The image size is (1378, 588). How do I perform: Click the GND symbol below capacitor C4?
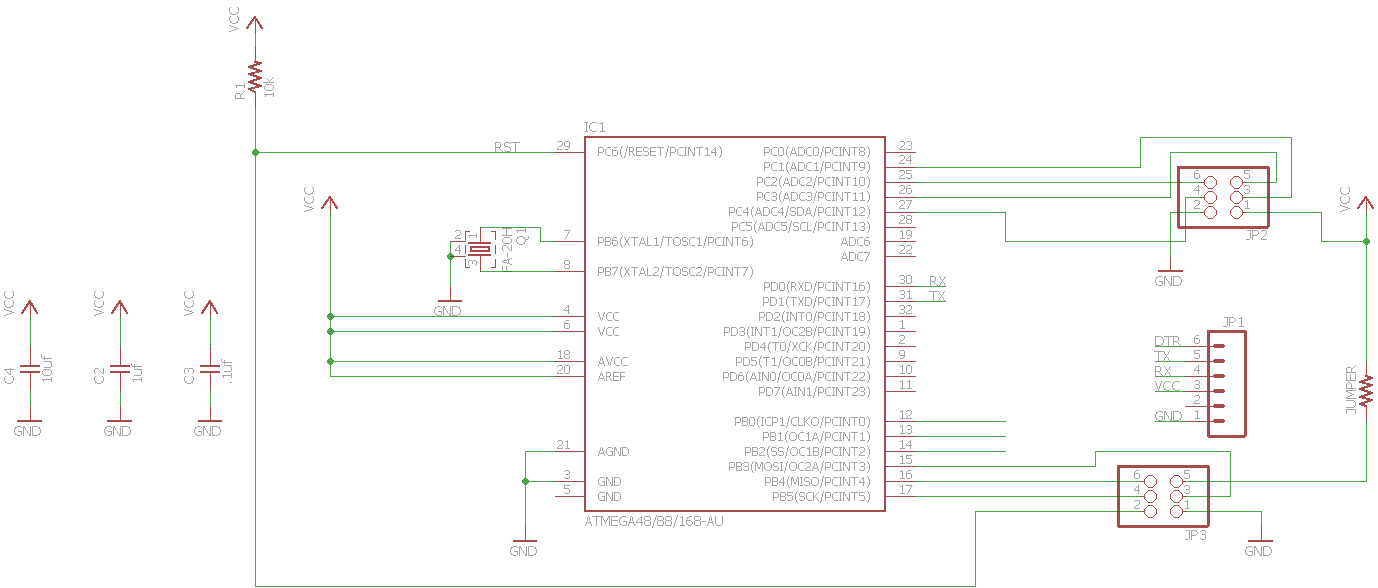coord(28,426)
